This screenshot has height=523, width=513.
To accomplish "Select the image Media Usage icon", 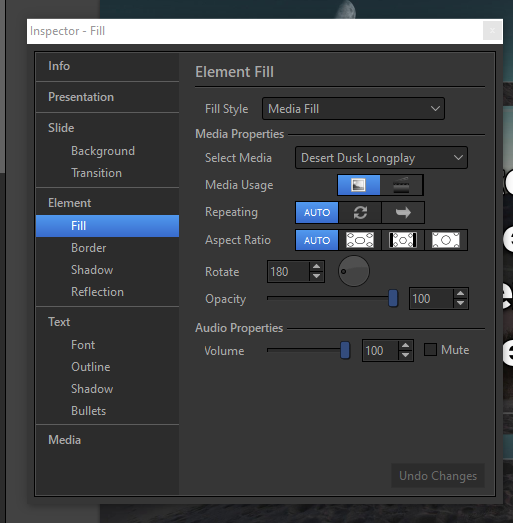I will [x=359, y=185].
